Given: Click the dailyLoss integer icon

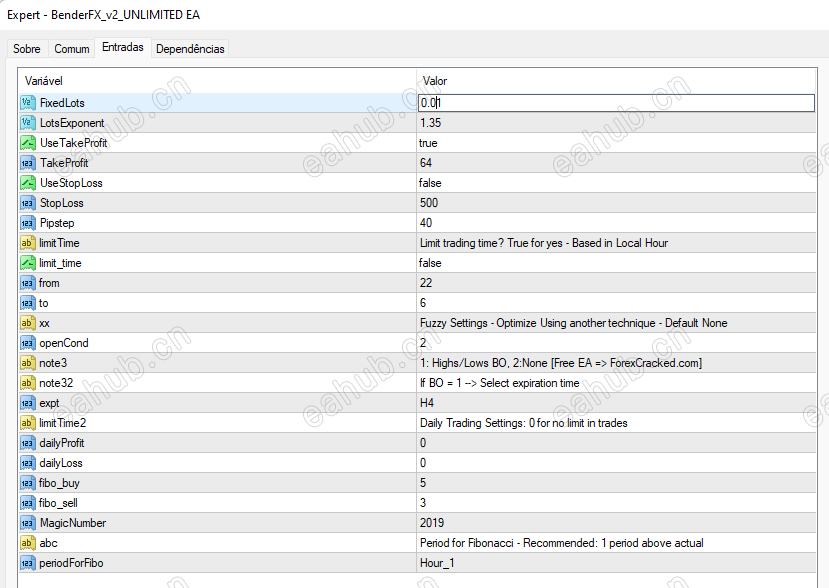Looking at the screenshot, I should [x=27, y=463].
